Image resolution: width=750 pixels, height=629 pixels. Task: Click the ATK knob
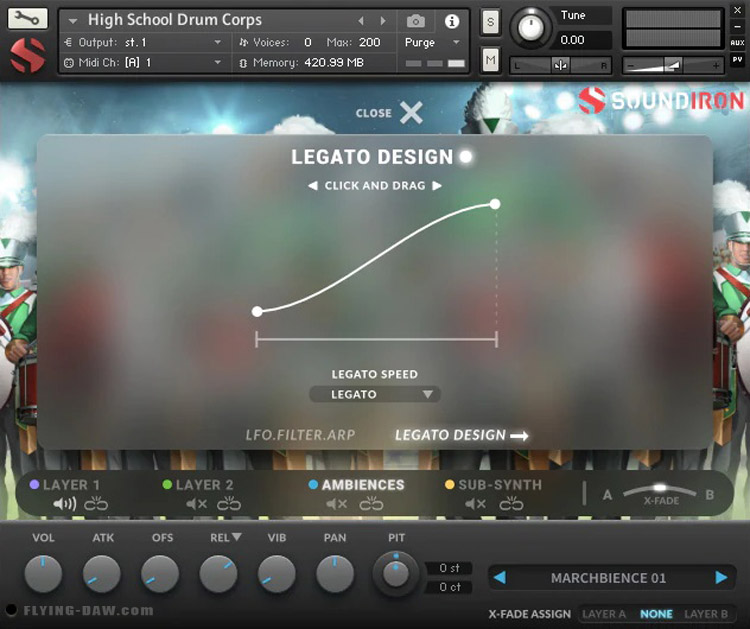[x=102, y=573]
